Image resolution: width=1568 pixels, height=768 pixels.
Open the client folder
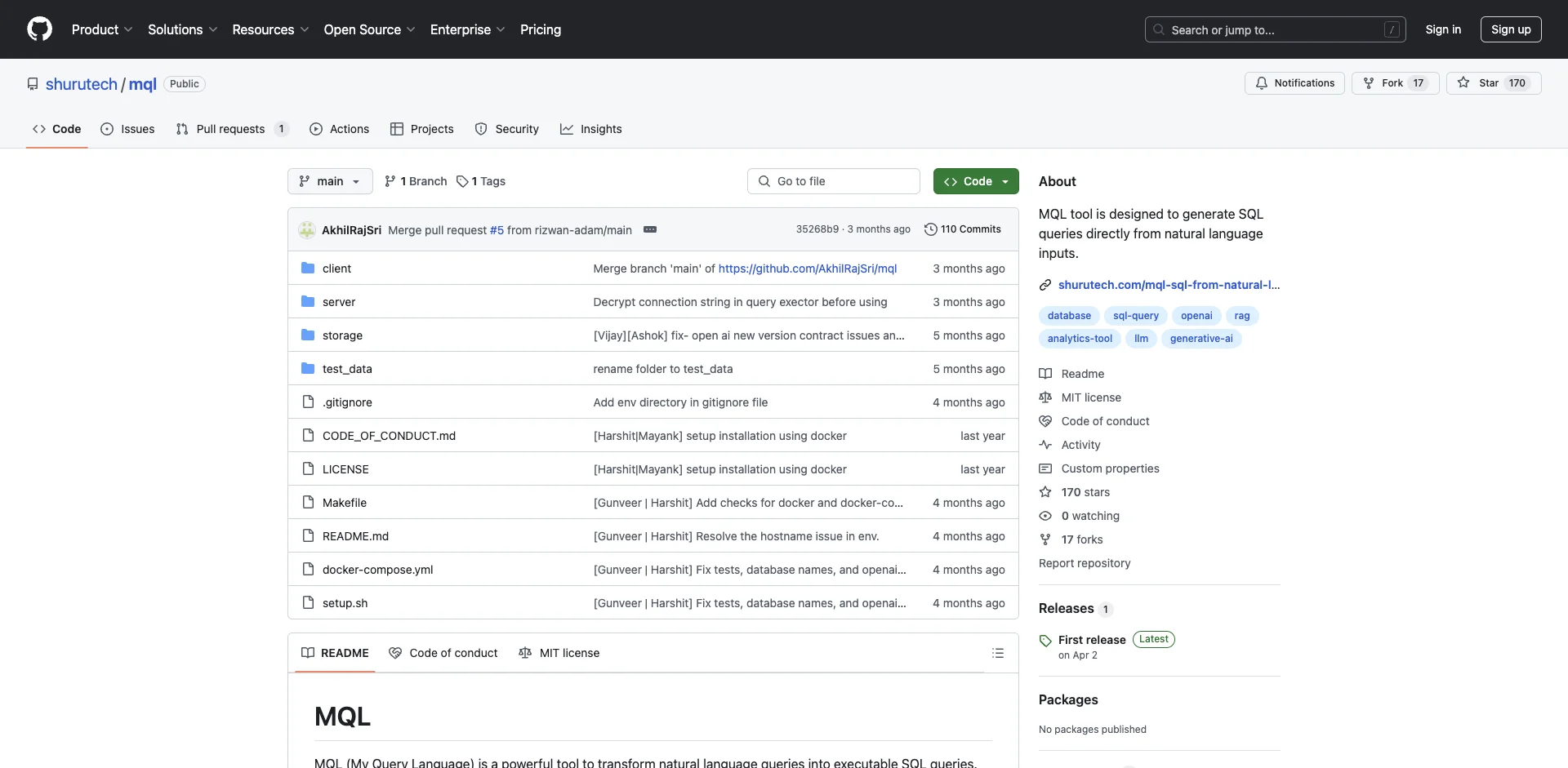336,269
